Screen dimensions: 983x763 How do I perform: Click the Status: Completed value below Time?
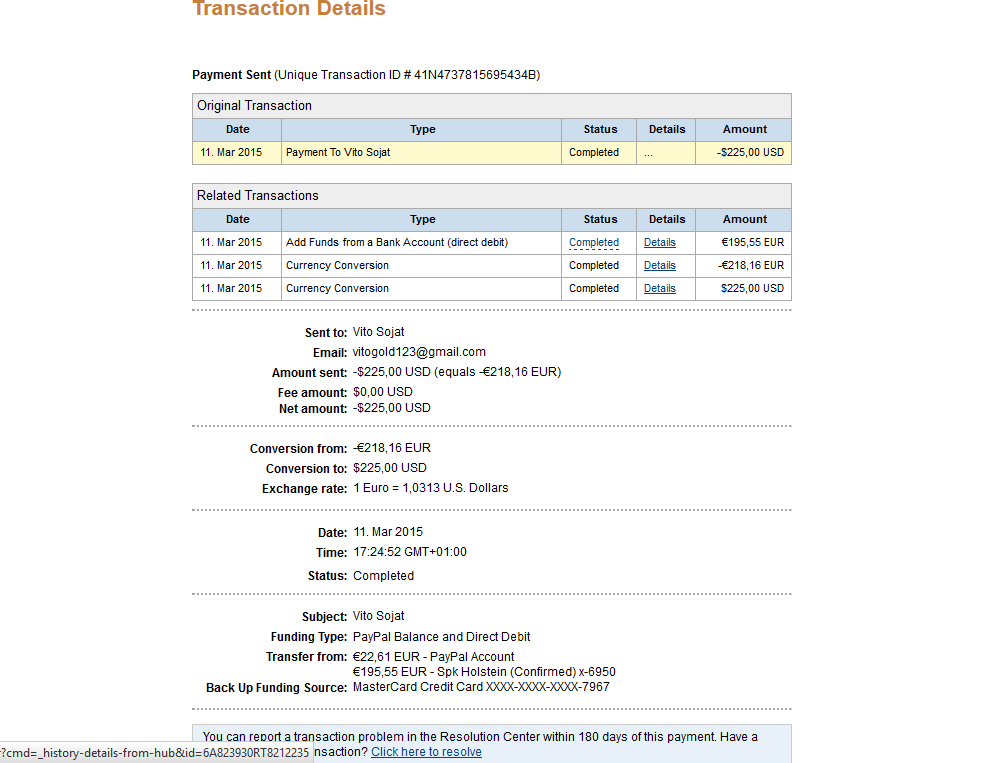click(x=384, y=576)
